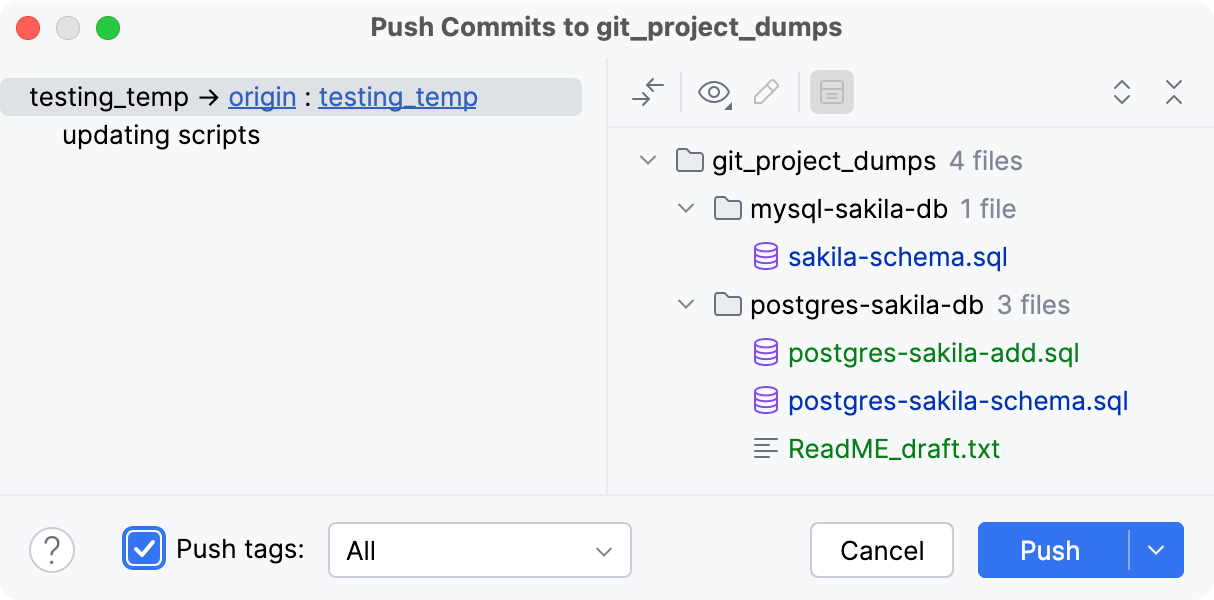Image resolution: width=1214 pixels, height=600 pixels.
Task: Open the diff preview eye icon
Action: click(714, 92)
